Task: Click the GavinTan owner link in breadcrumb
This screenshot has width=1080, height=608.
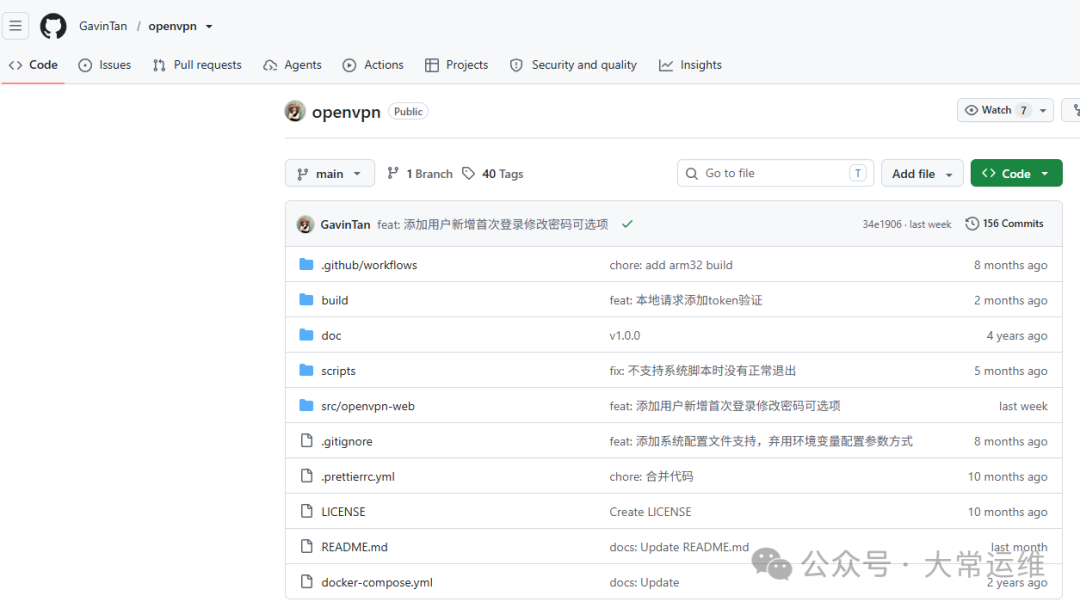Action: click(x=103, y=26)
